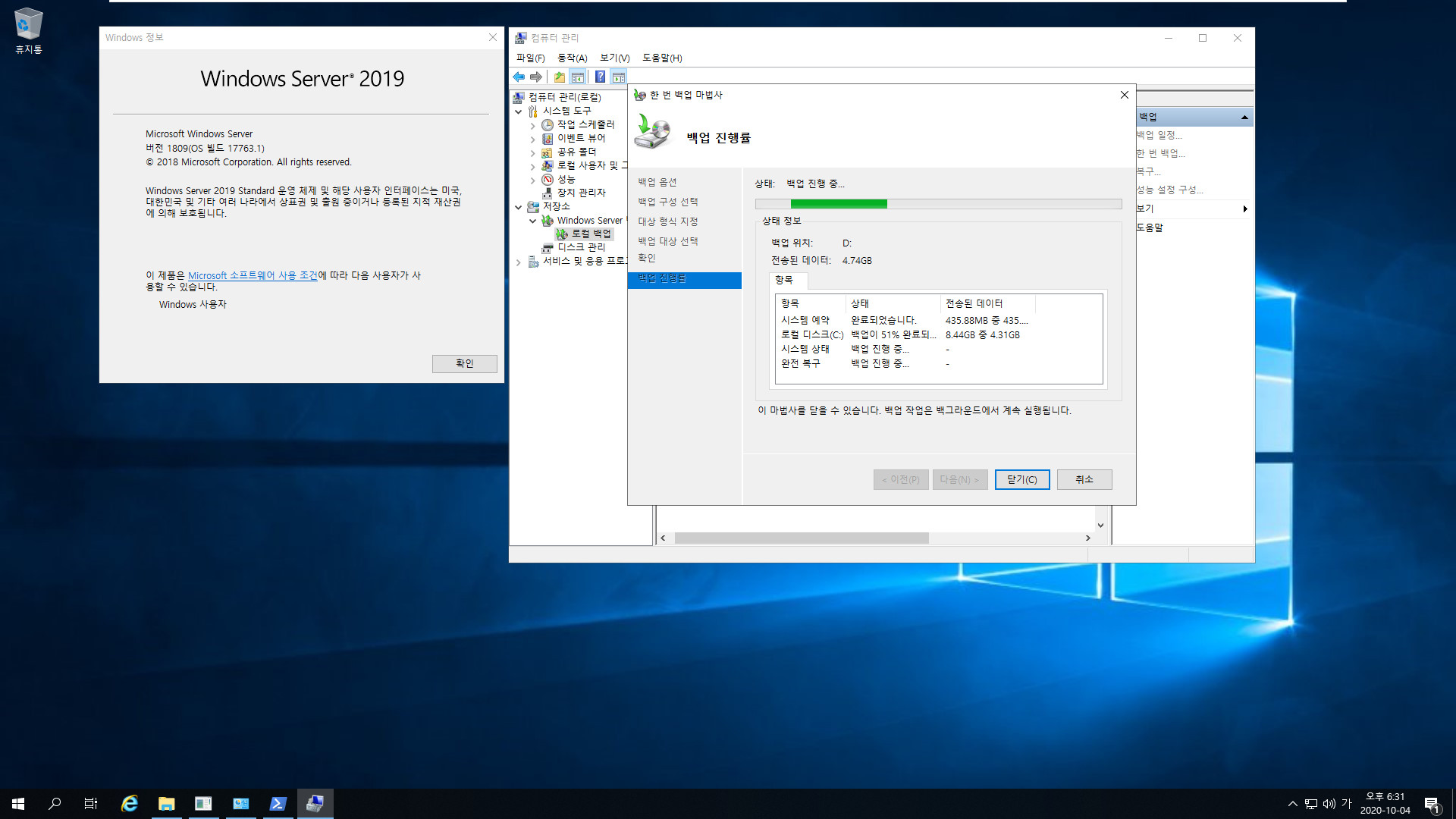
Task: Open notification center icon
Action: (1432, 804)
